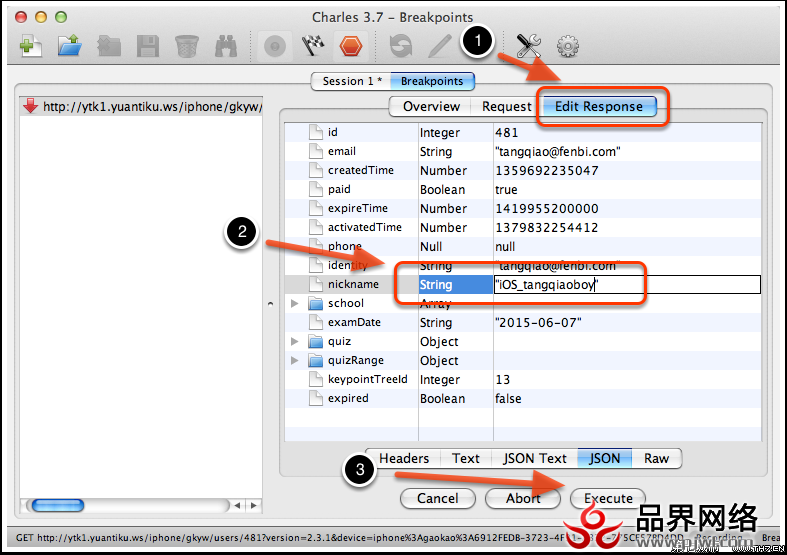This screenshot has height=555, width=787.
Task: Click the value 1359692235047
Action: [x=547, y=171]
